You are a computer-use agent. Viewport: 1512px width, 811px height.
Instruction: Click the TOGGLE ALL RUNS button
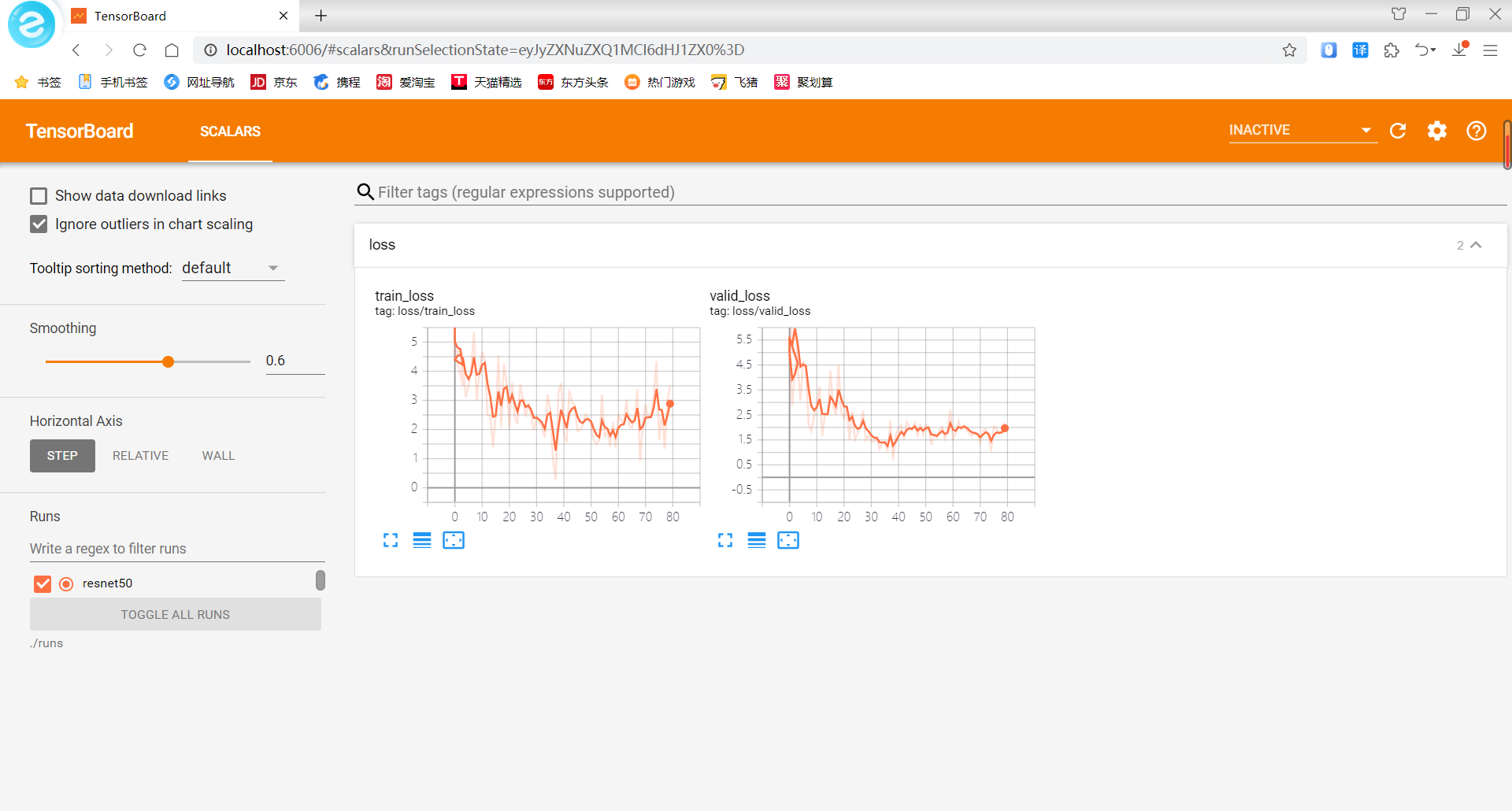point(175,614)
